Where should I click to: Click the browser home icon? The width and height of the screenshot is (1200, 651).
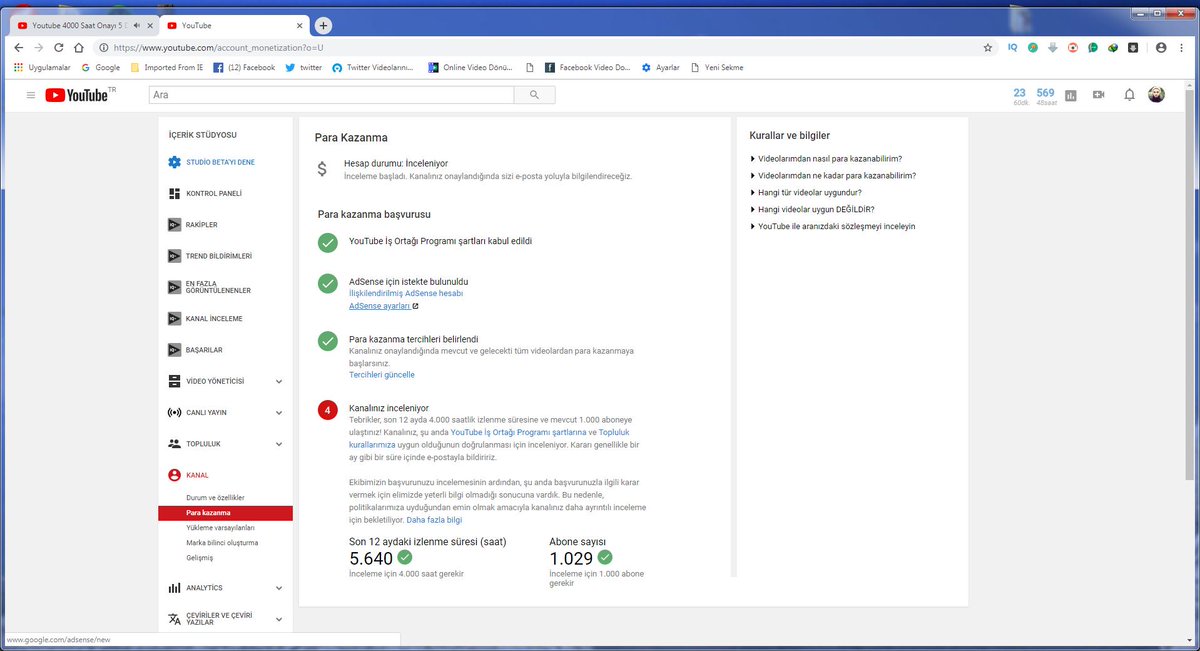[x=79, y=47]
